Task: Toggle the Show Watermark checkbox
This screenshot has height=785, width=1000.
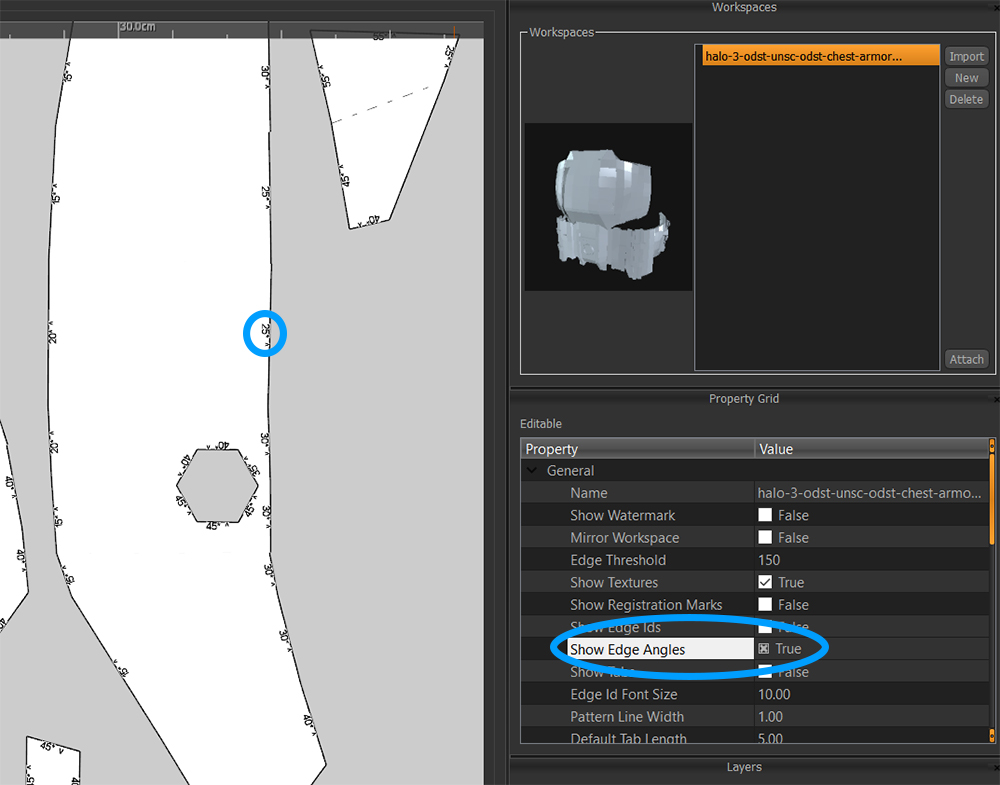Action: (x=765, y=515)
